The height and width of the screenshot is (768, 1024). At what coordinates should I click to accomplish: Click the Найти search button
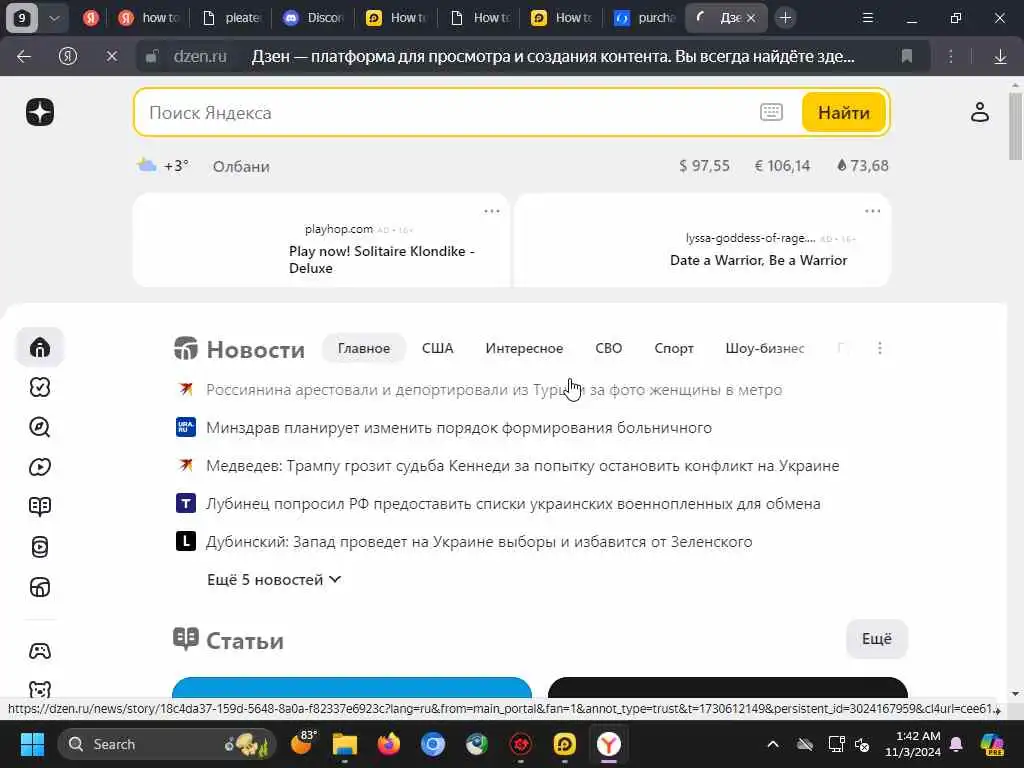pos(844,112)
